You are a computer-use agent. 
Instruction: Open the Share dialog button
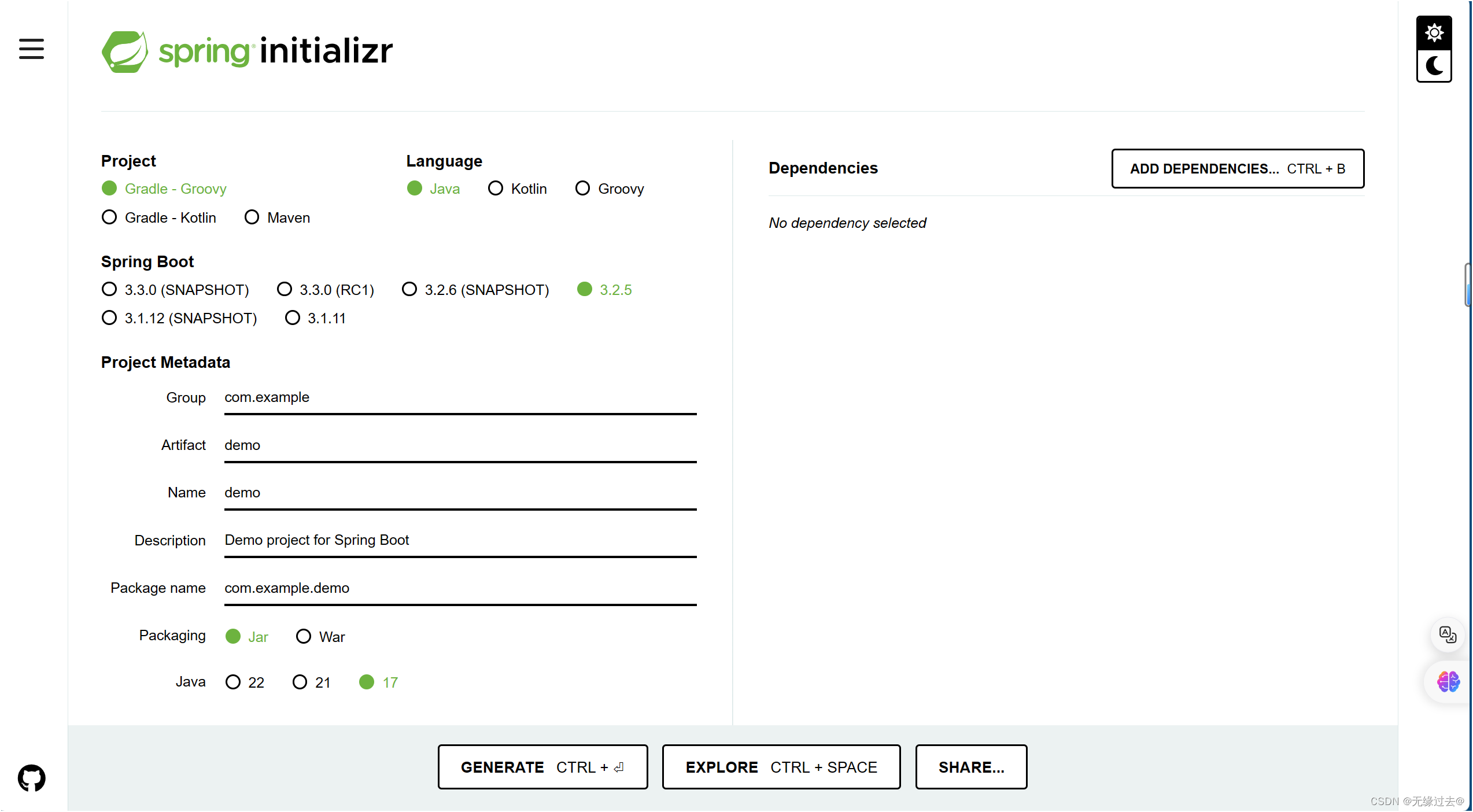click(x=971, y=767)
